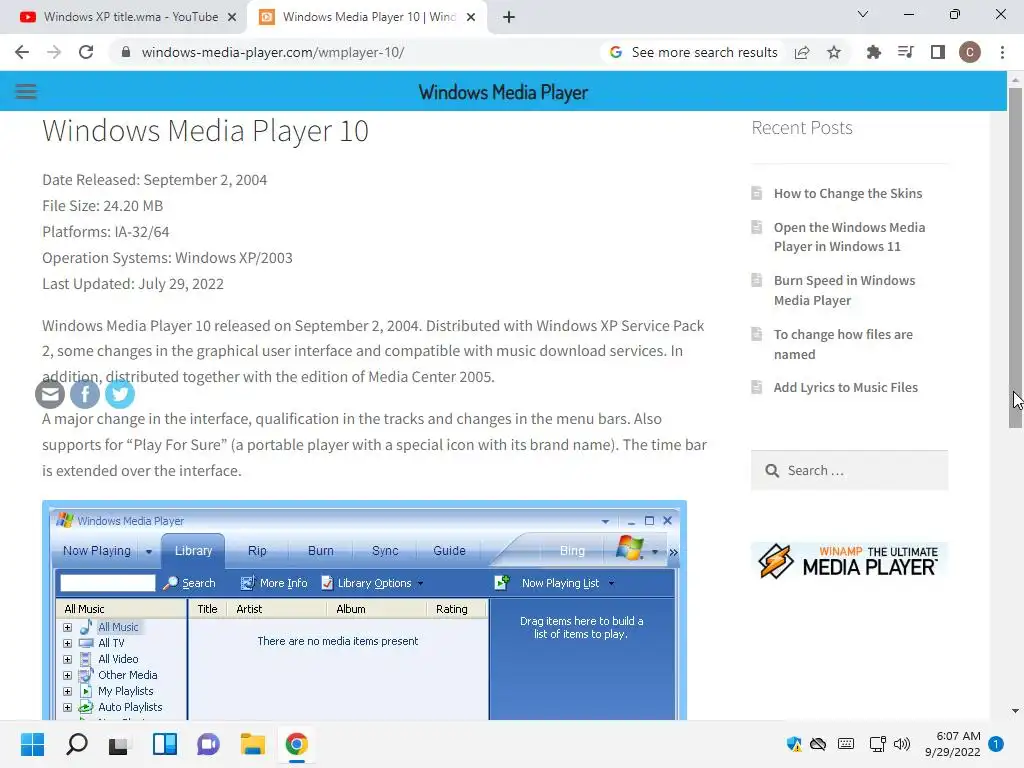This screenshot has height=768, width=1024.
Task: Bookmark this page with star icon
Action: 834,52
